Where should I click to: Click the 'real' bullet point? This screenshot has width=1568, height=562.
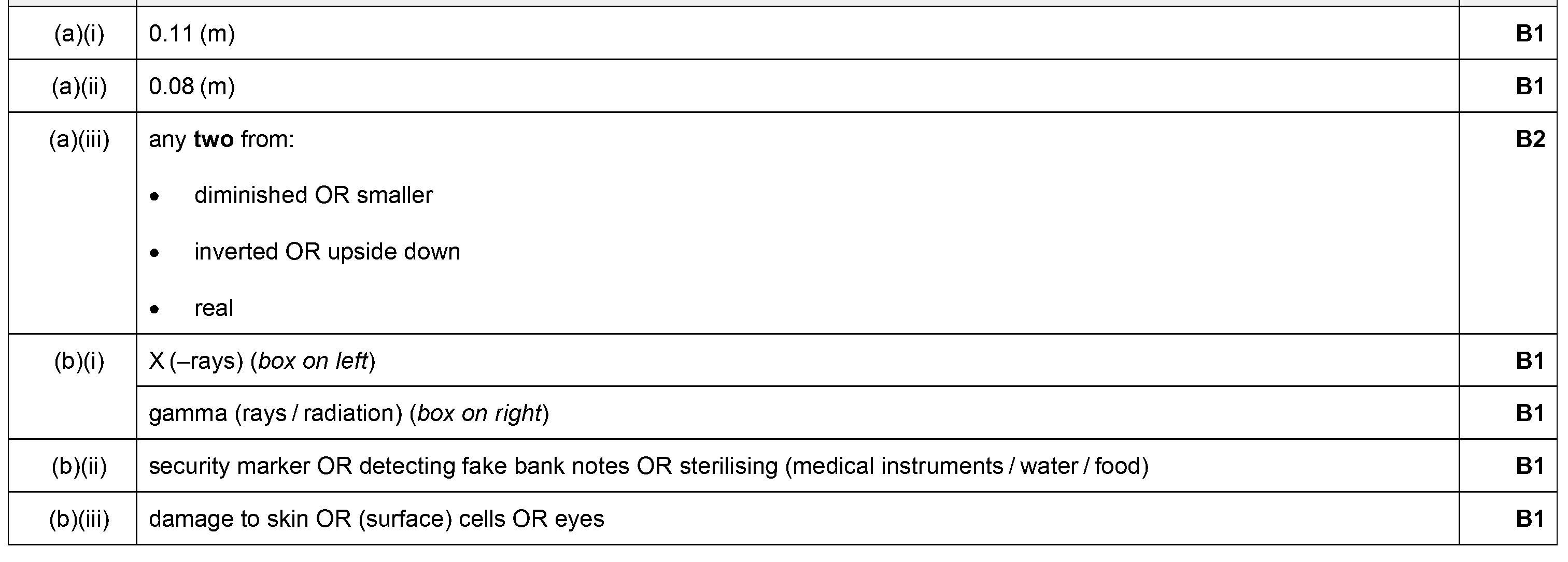click(x=214, y=308)
